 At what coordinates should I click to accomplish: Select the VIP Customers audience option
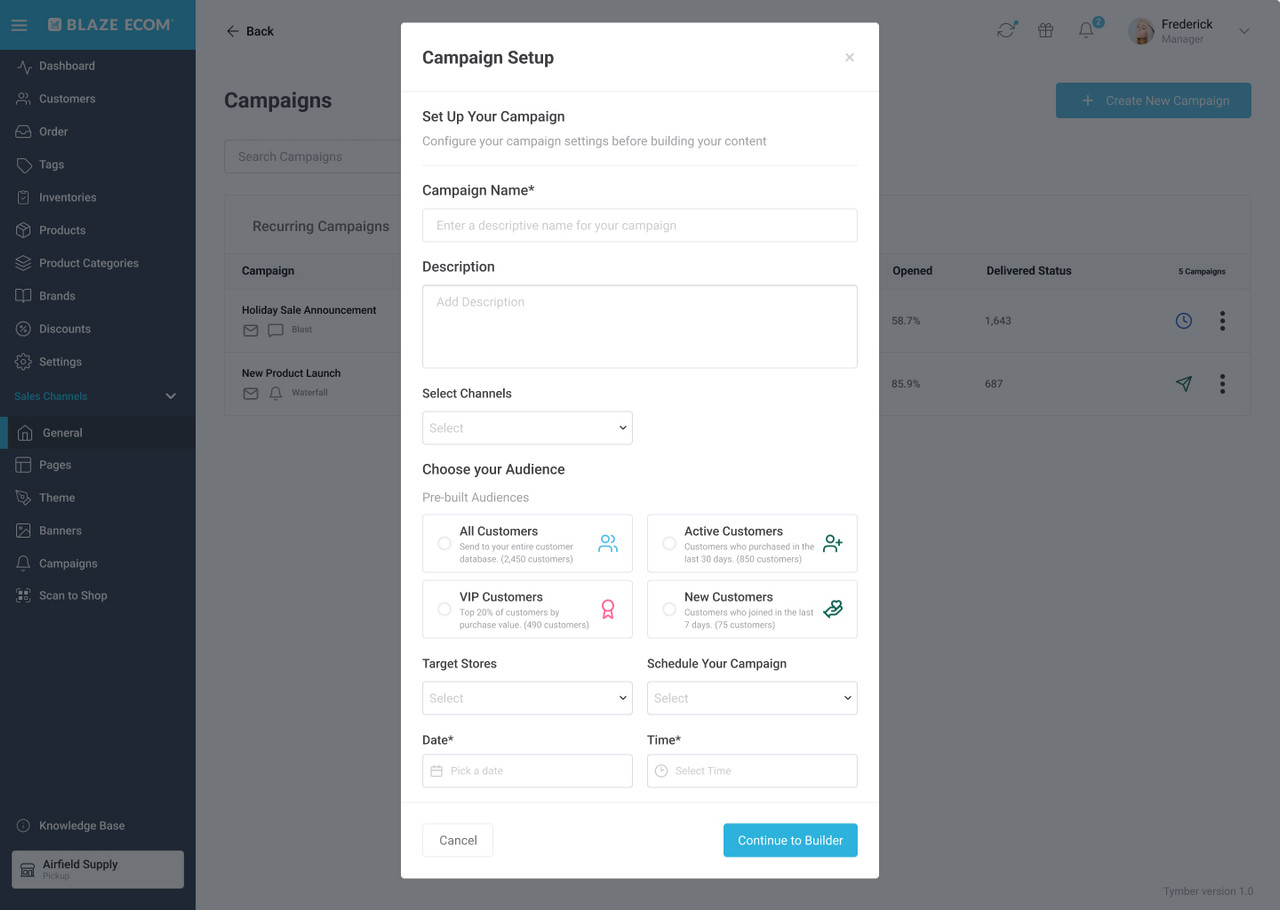(527, 609)
